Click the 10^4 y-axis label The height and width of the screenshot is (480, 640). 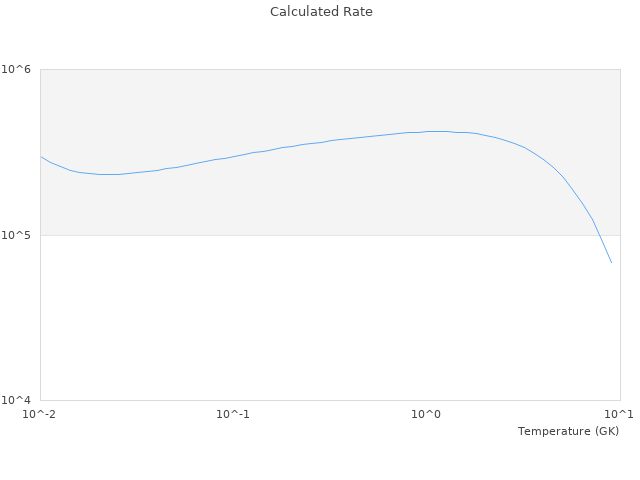coord(19,401)
